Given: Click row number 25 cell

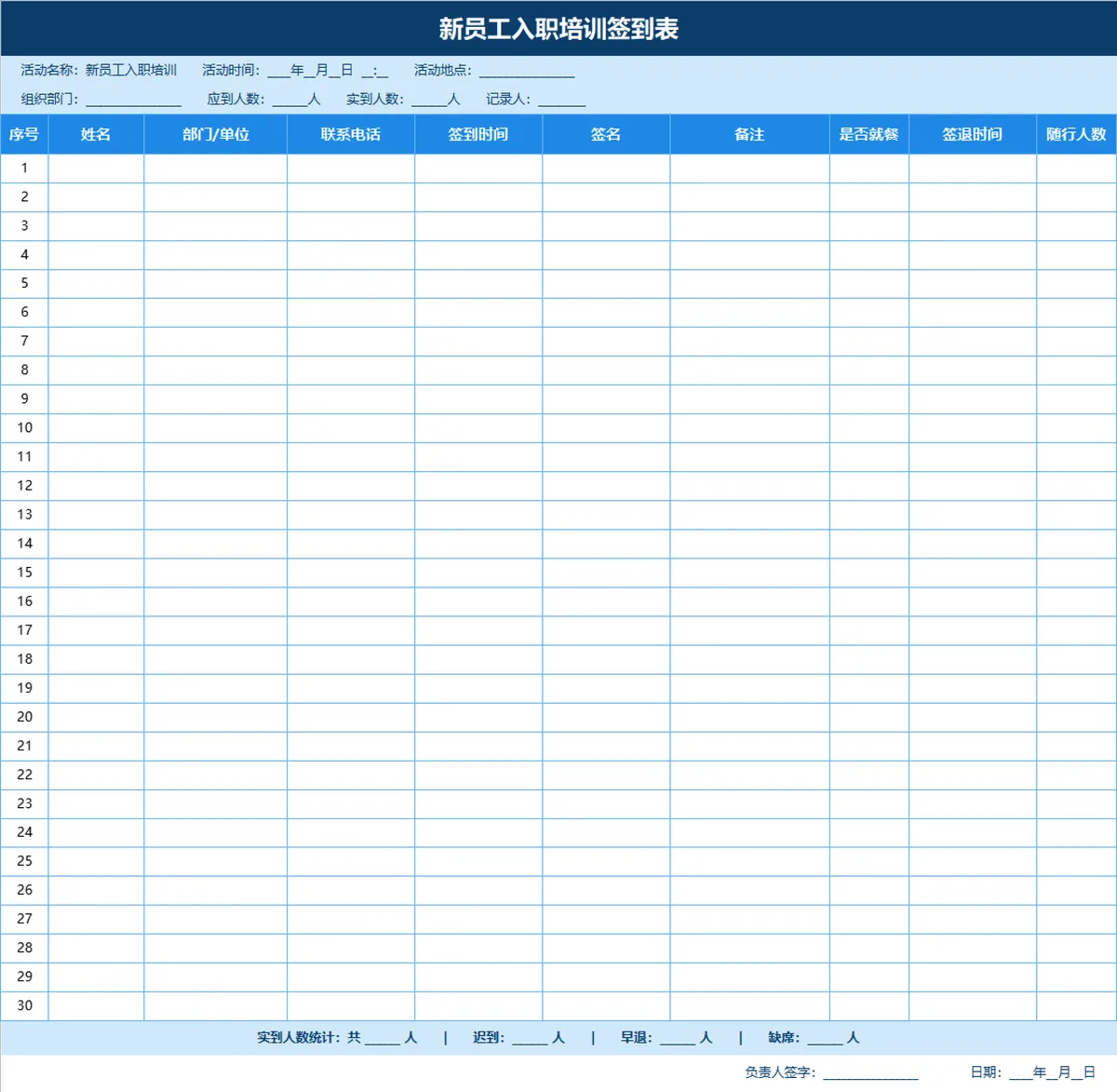Looking at the screenshot, I should click(24, 861).
